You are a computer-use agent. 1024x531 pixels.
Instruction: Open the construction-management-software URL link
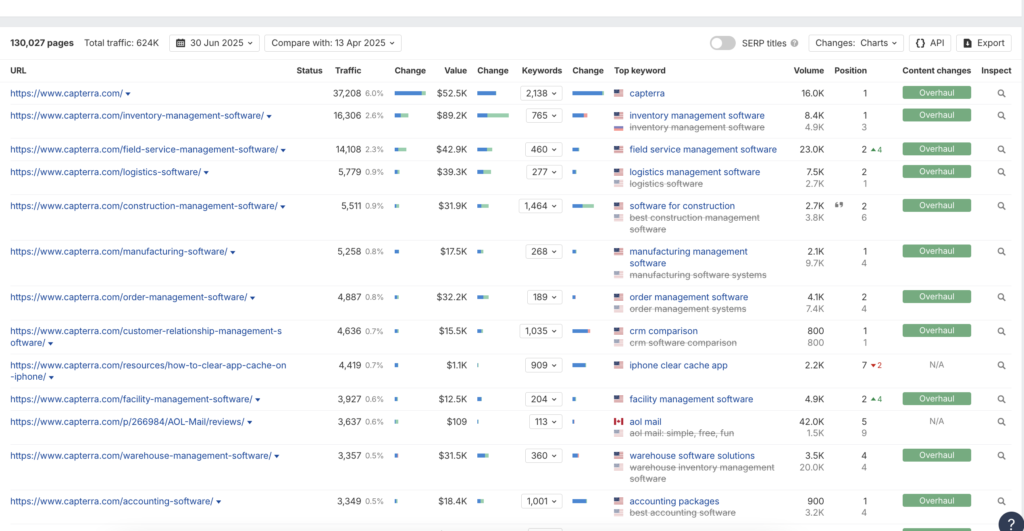[x=144, y=206]
